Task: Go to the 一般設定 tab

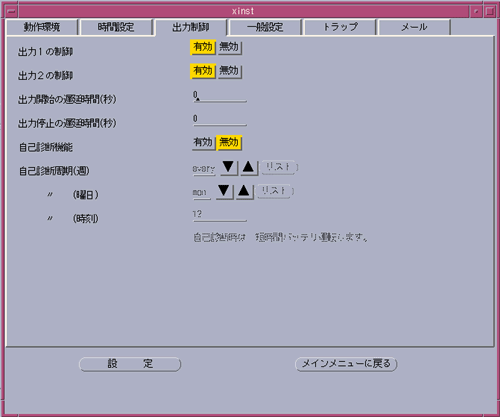Action: click(x=265, y=27)
